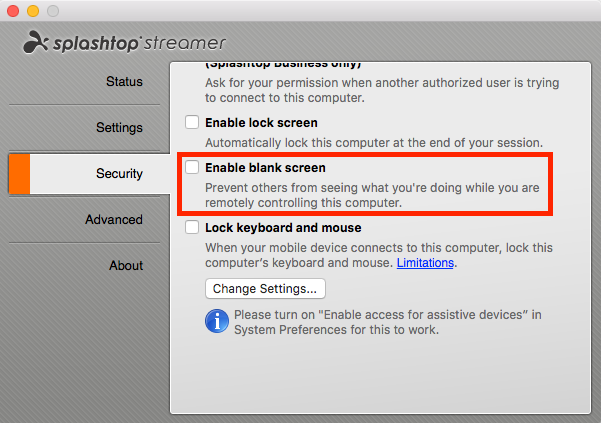The width and height of the screenshot is (601, 423).
Task: Open the About tab
Action: point(126,266)
